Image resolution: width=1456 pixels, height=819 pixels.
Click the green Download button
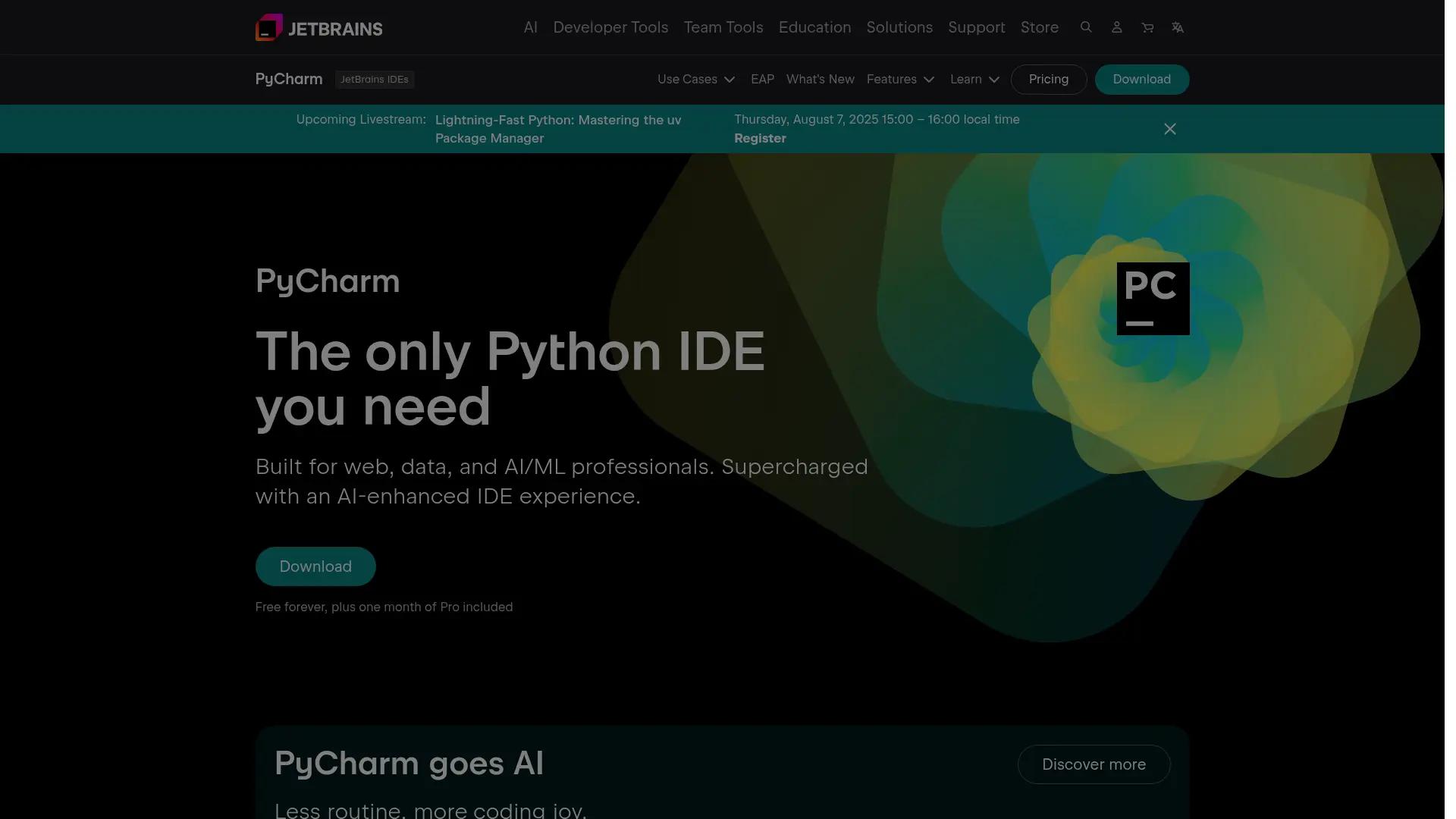315,566
